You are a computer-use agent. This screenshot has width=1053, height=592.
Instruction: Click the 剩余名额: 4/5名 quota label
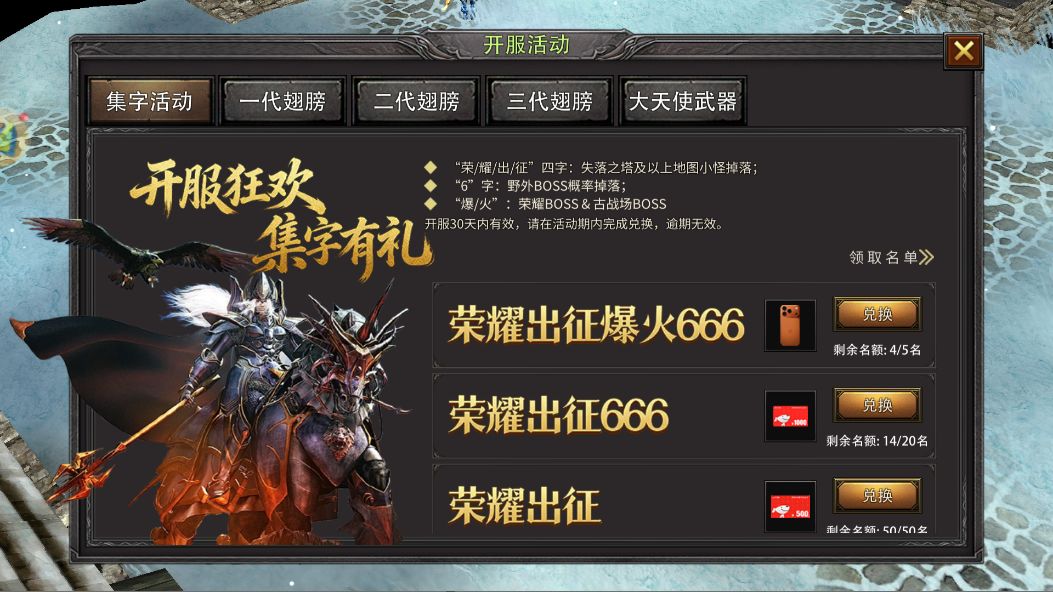pos(877,350)
